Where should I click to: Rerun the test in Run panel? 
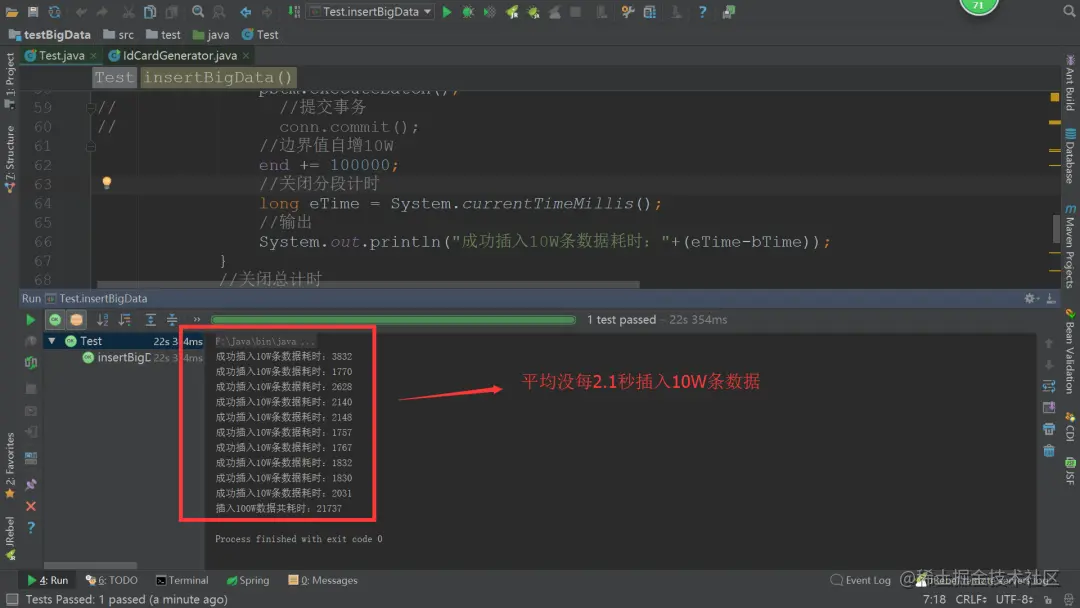(x=30, y=319)
